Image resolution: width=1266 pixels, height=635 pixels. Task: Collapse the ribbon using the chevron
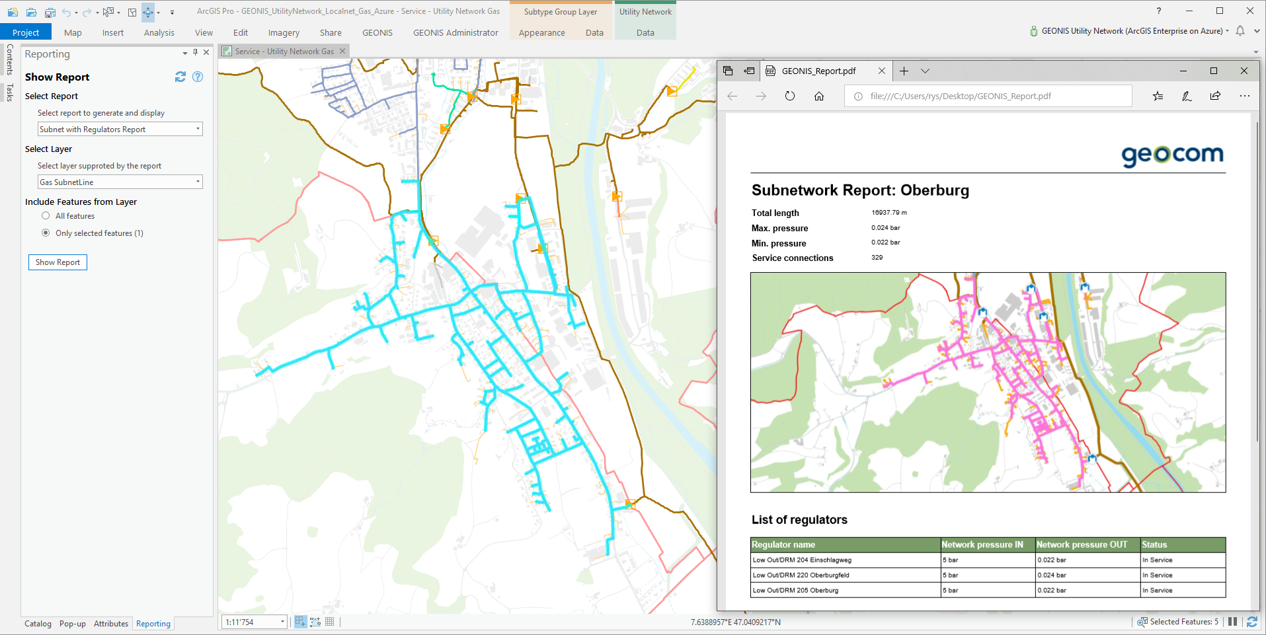[x=1257, y=31]
